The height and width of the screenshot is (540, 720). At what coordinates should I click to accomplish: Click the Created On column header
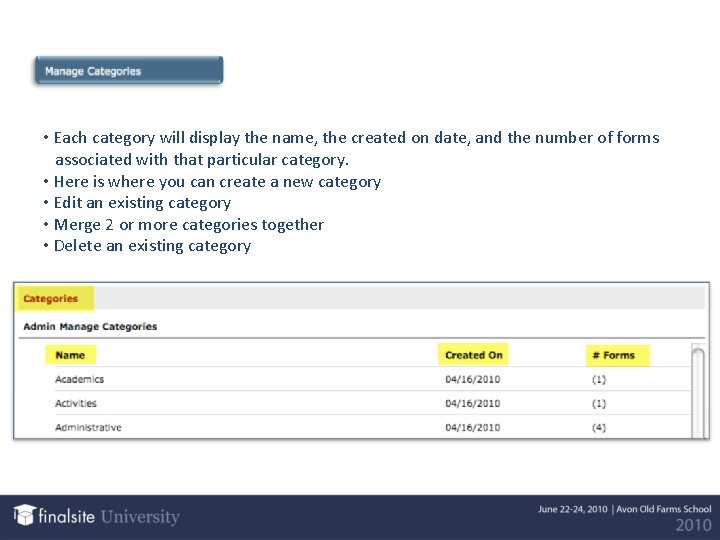tap(473, 355)
